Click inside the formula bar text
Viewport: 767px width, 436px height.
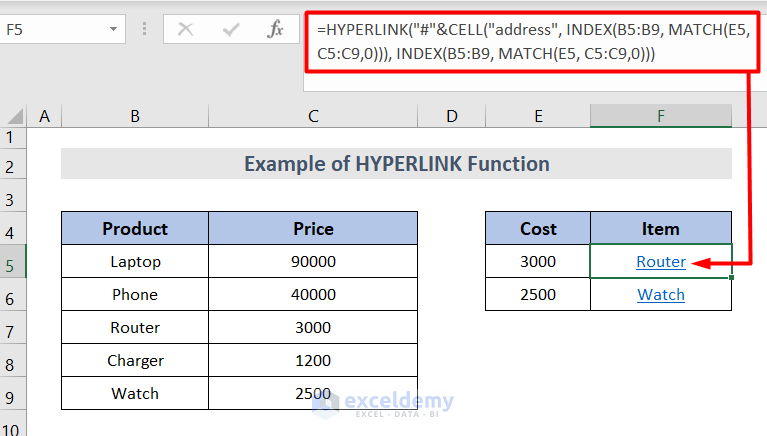(x=532, y=42)
